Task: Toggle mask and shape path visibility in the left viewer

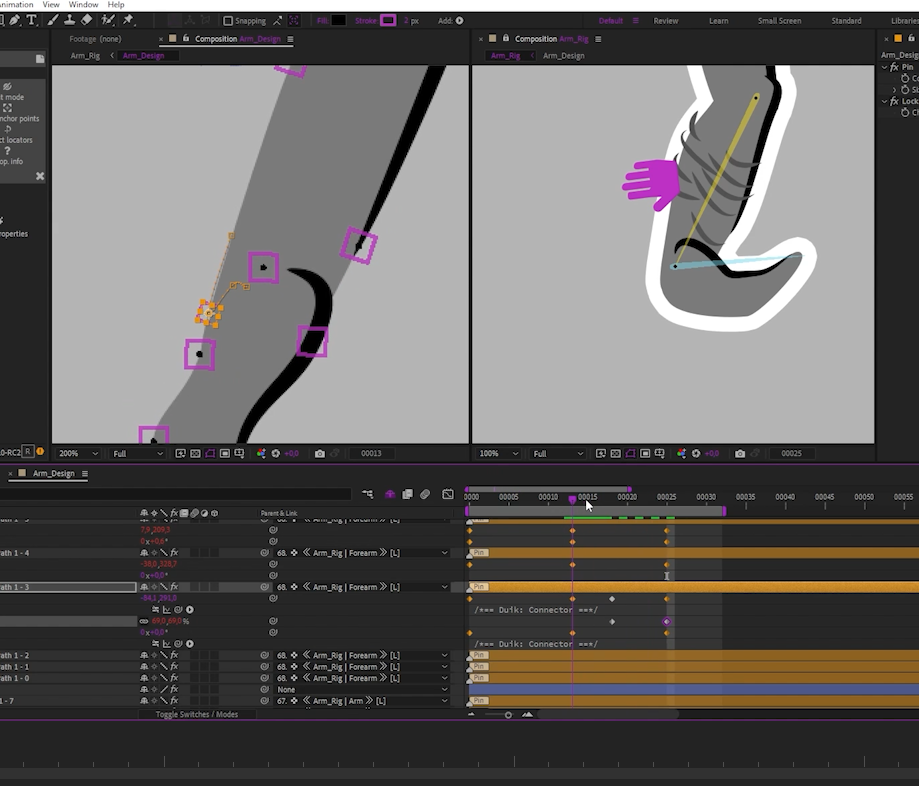Action: 210,453
